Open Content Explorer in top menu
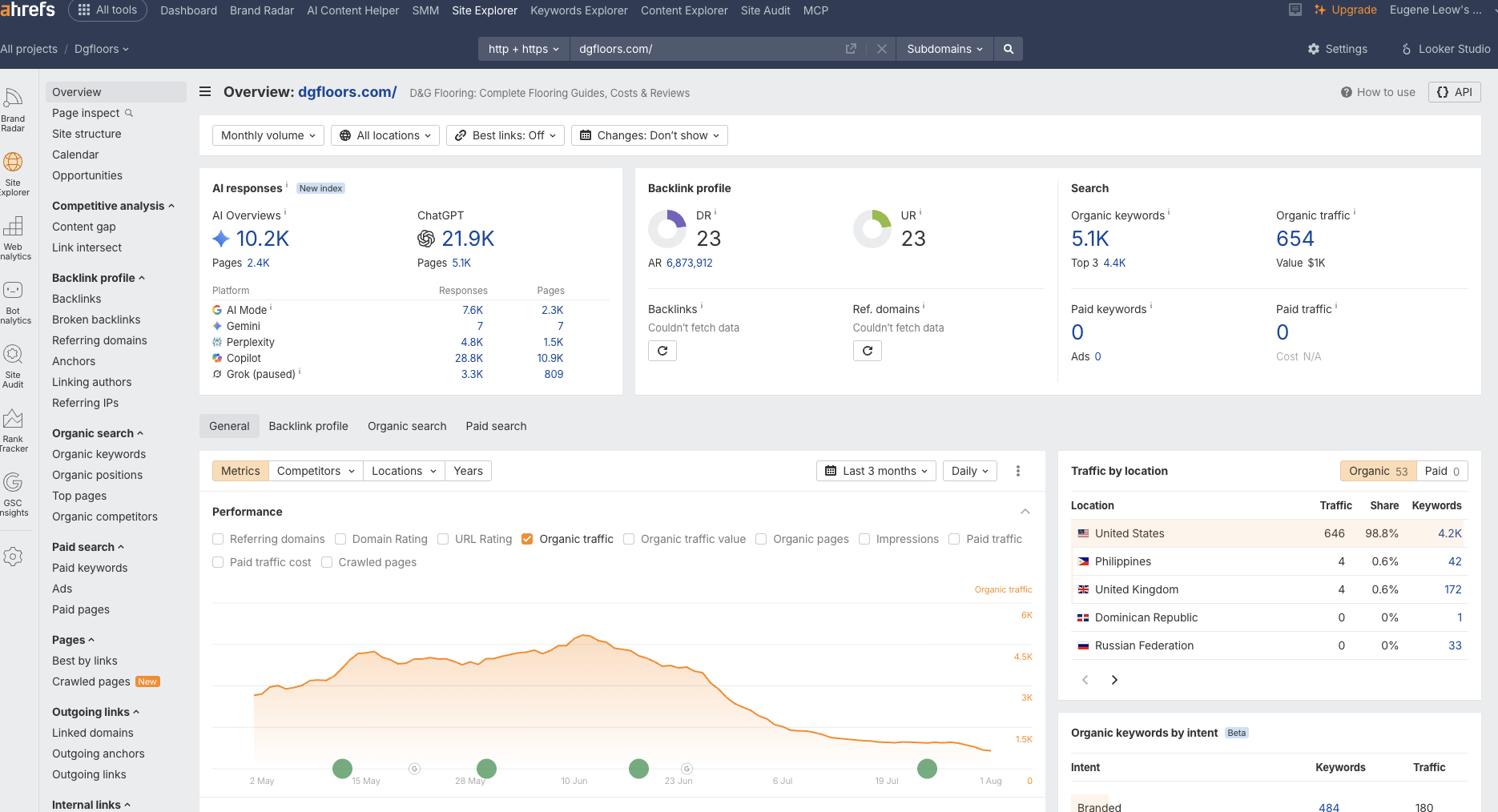 (x=684, y=10)
